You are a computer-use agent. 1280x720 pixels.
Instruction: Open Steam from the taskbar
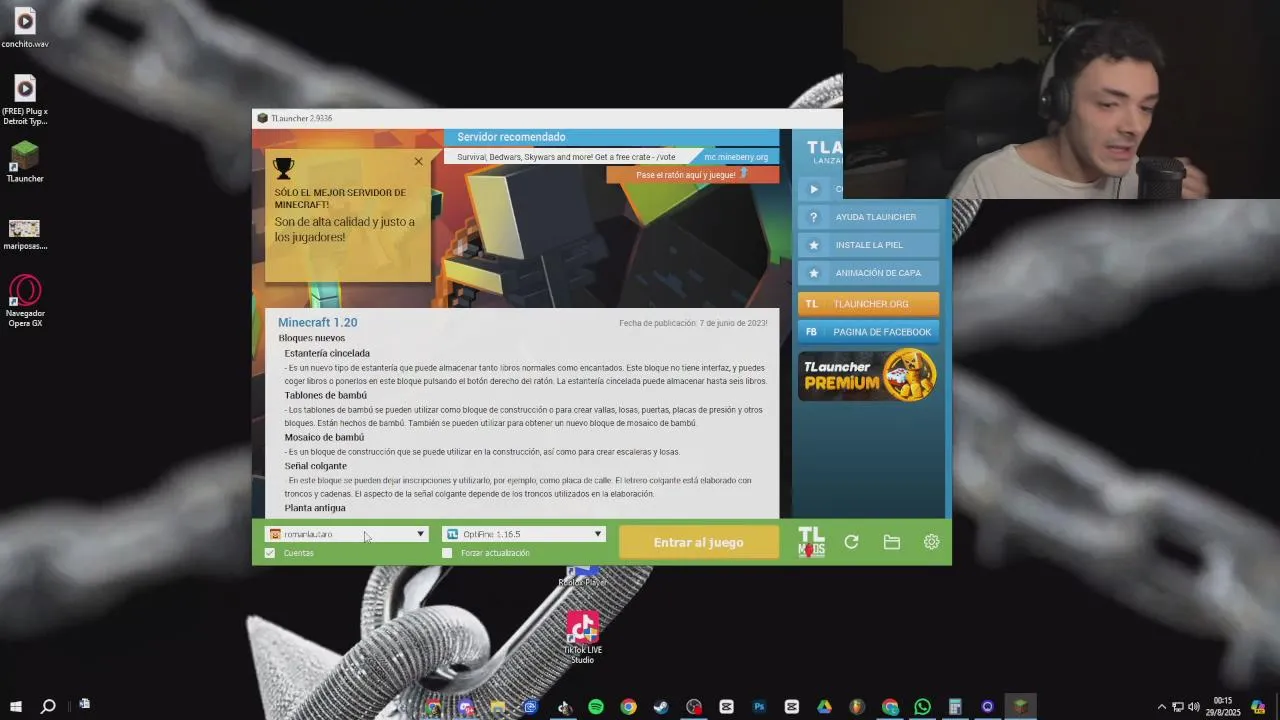[661, 707]
